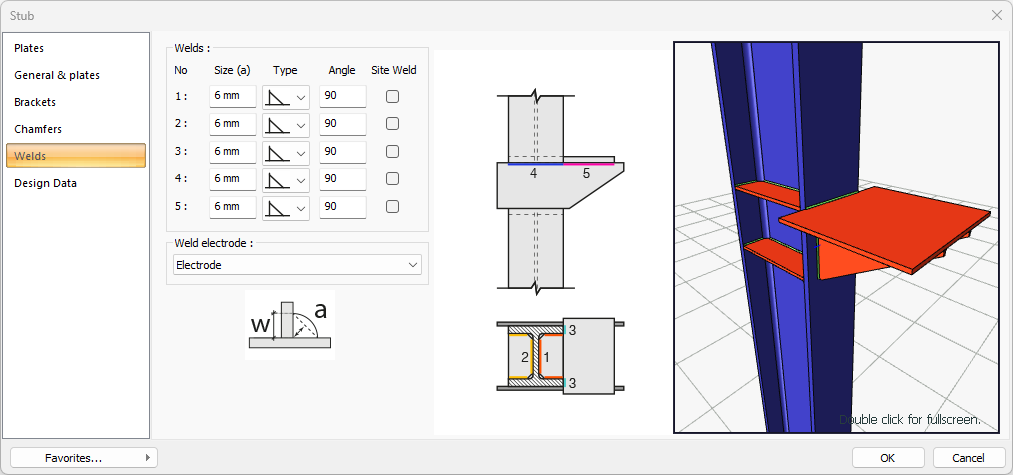The image size is (1013, 475).
Task: Click the weld size diagram illustration
Action: (290, 325)
